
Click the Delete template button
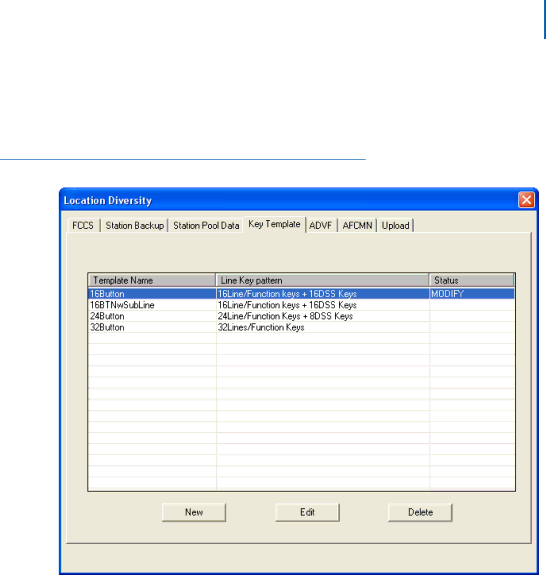[x=420, y=512]
